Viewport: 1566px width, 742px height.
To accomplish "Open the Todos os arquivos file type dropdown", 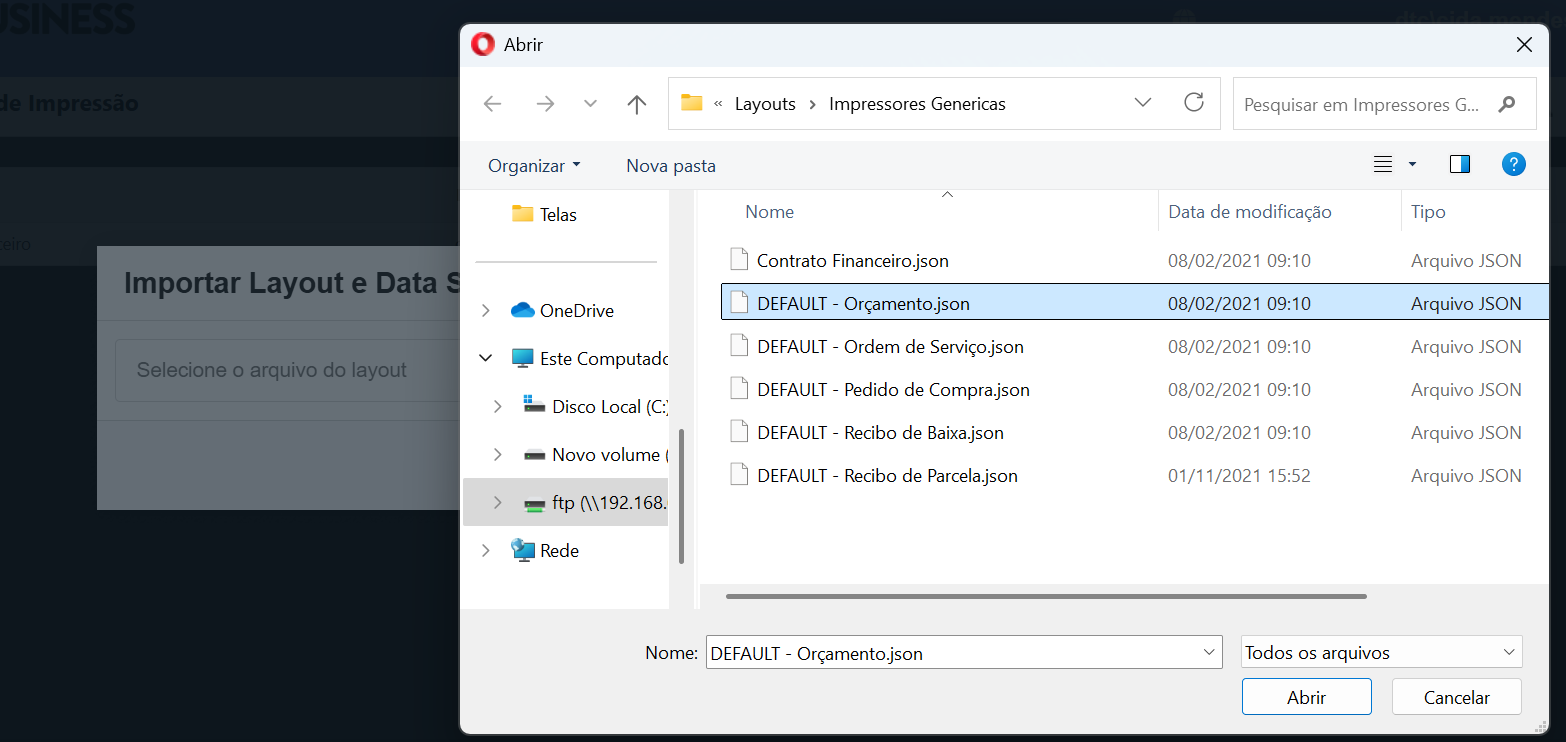I will (1380, 652).
